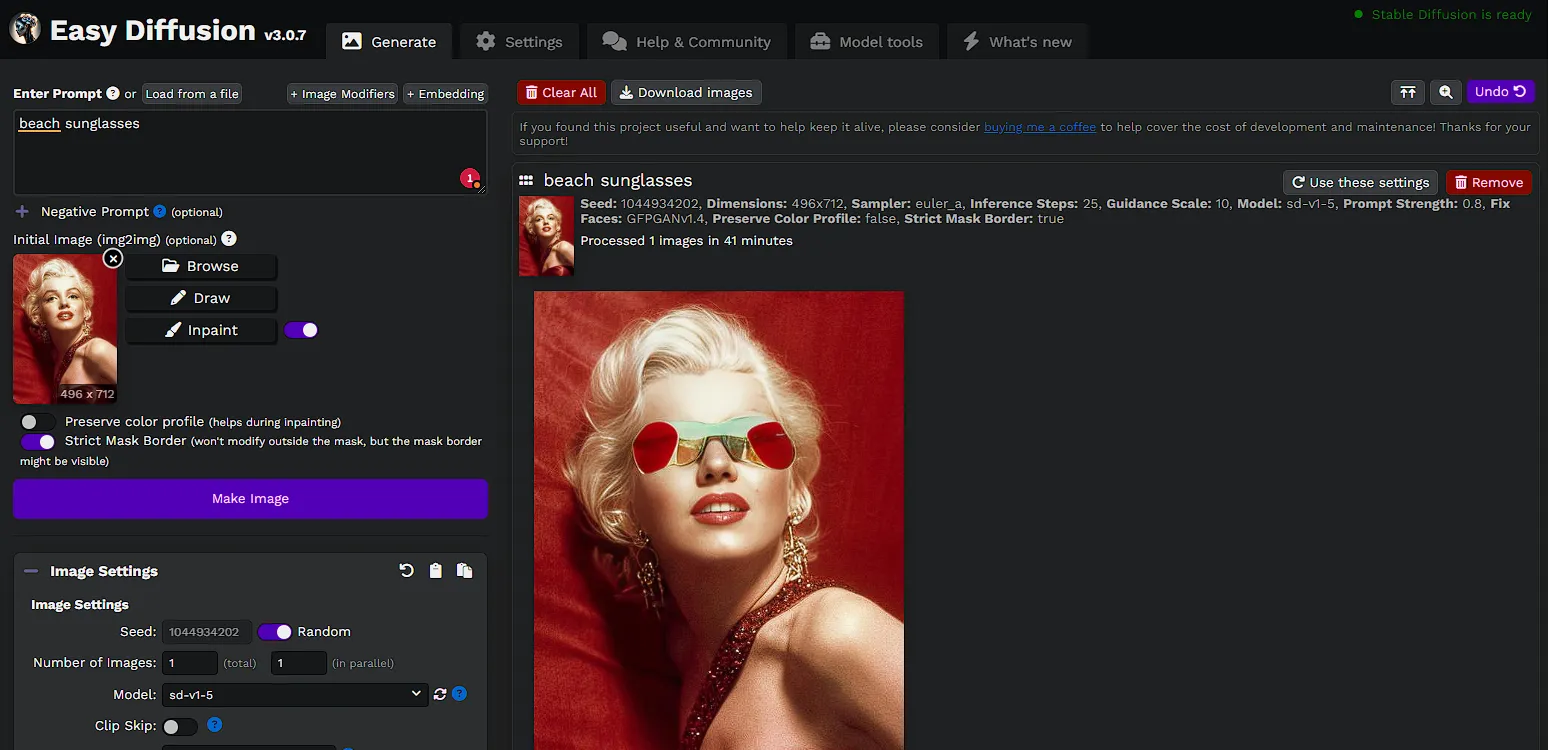
Task: Expand the Negative Prompt section
Action: 21,211
